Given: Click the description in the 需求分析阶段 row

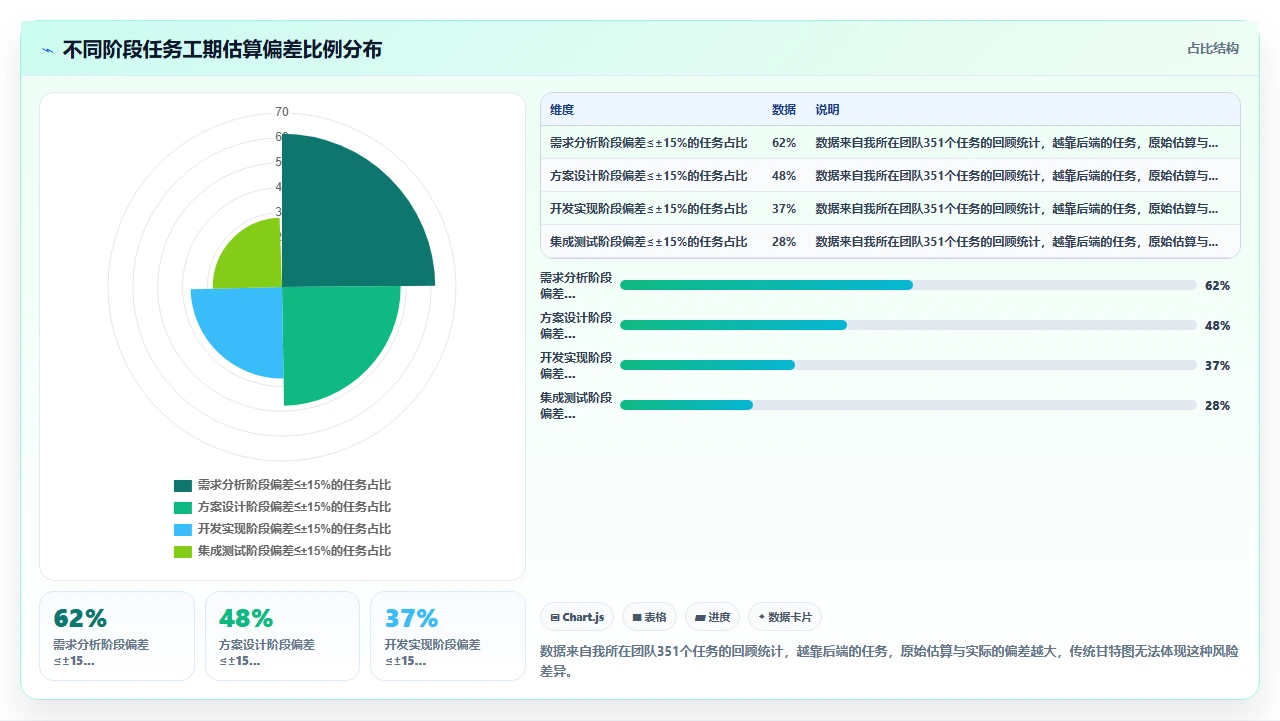Looking at the screenshot, I should click(1017, 143).
